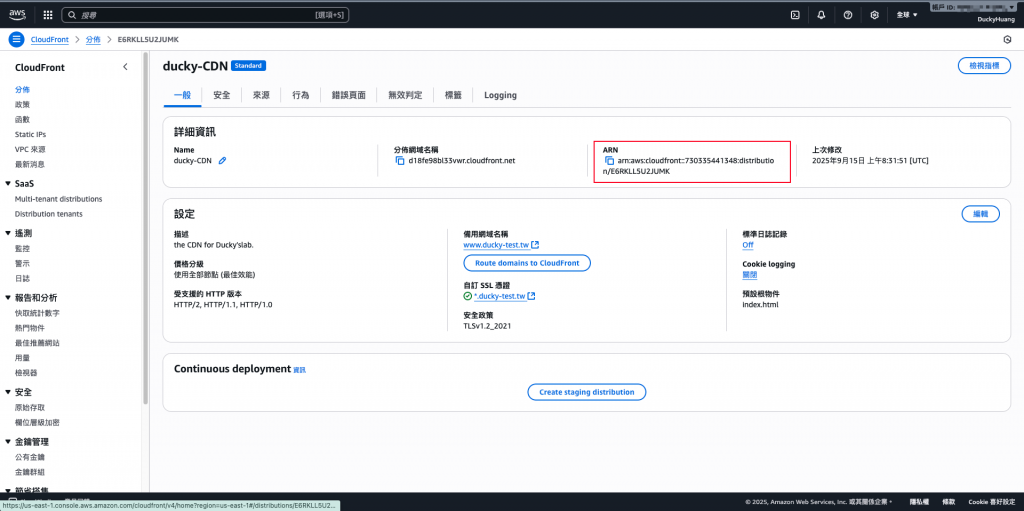Open Continuous deployment 資訊 link
Screen dimensions: 1024x511
[299, 370]
